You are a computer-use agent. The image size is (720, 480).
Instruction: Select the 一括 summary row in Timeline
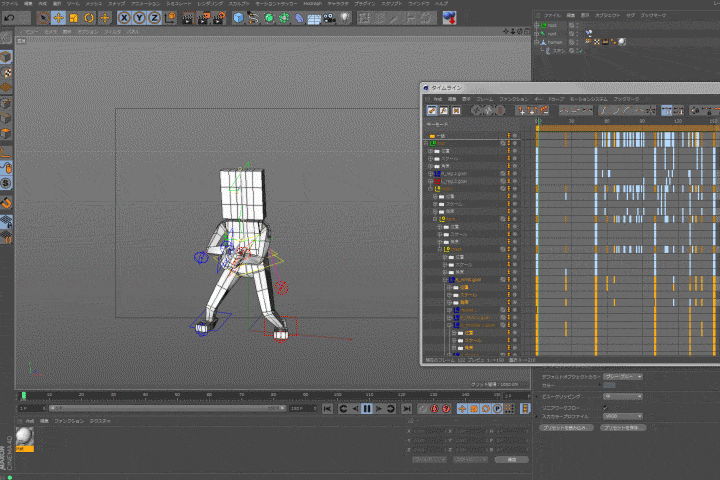tap(472, 136)
